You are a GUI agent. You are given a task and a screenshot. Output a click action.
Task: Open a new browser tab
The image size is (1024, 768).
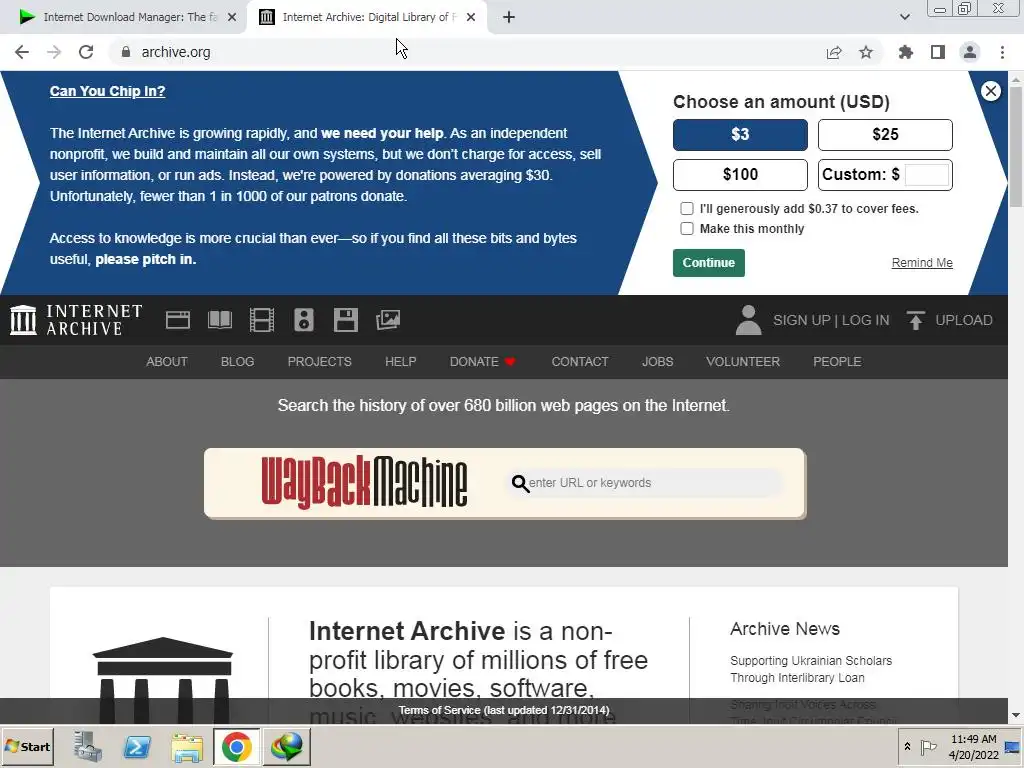pyautogui.click(x=509, y=18)
